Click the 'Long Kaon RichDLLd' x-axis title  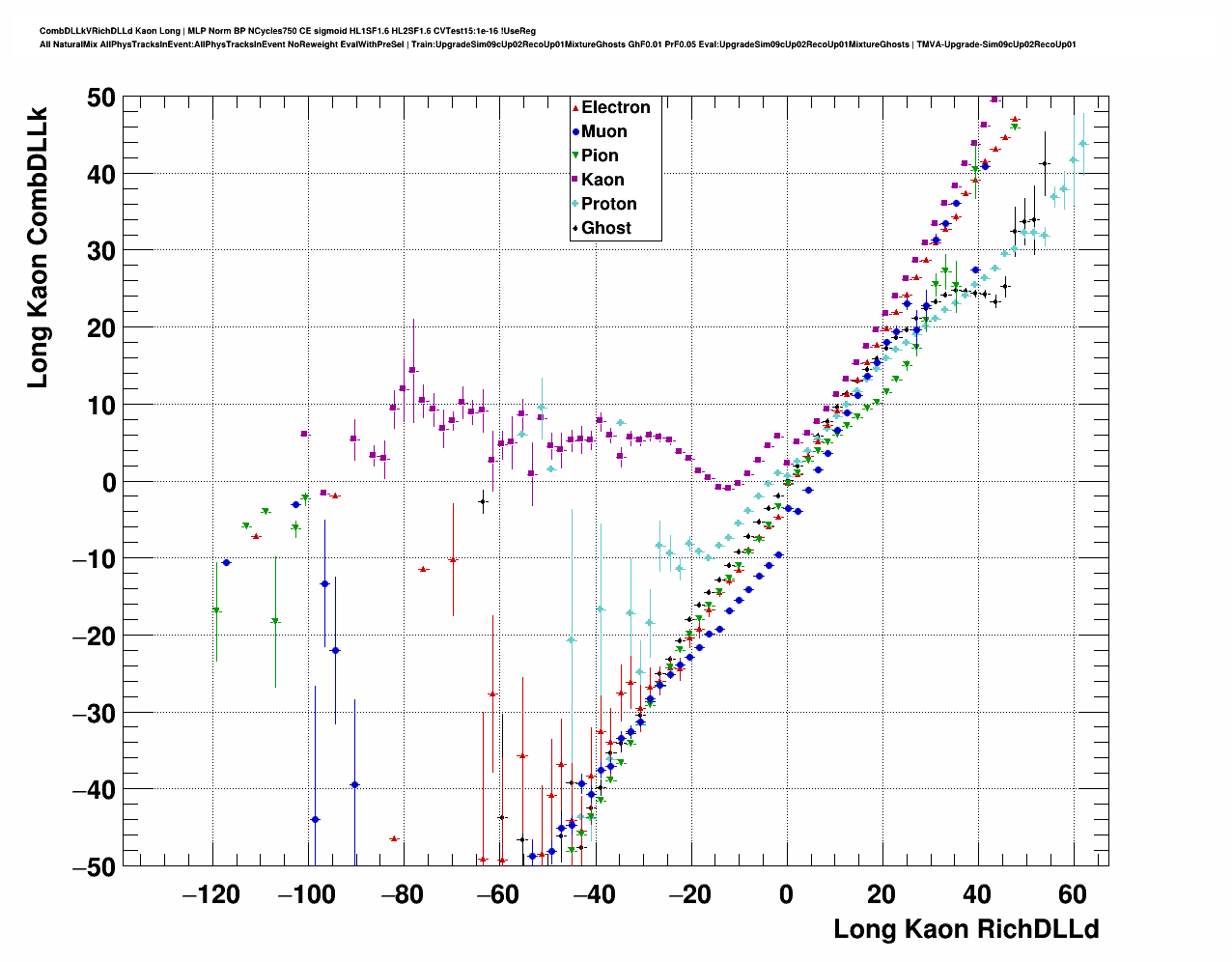pos(966,929)
